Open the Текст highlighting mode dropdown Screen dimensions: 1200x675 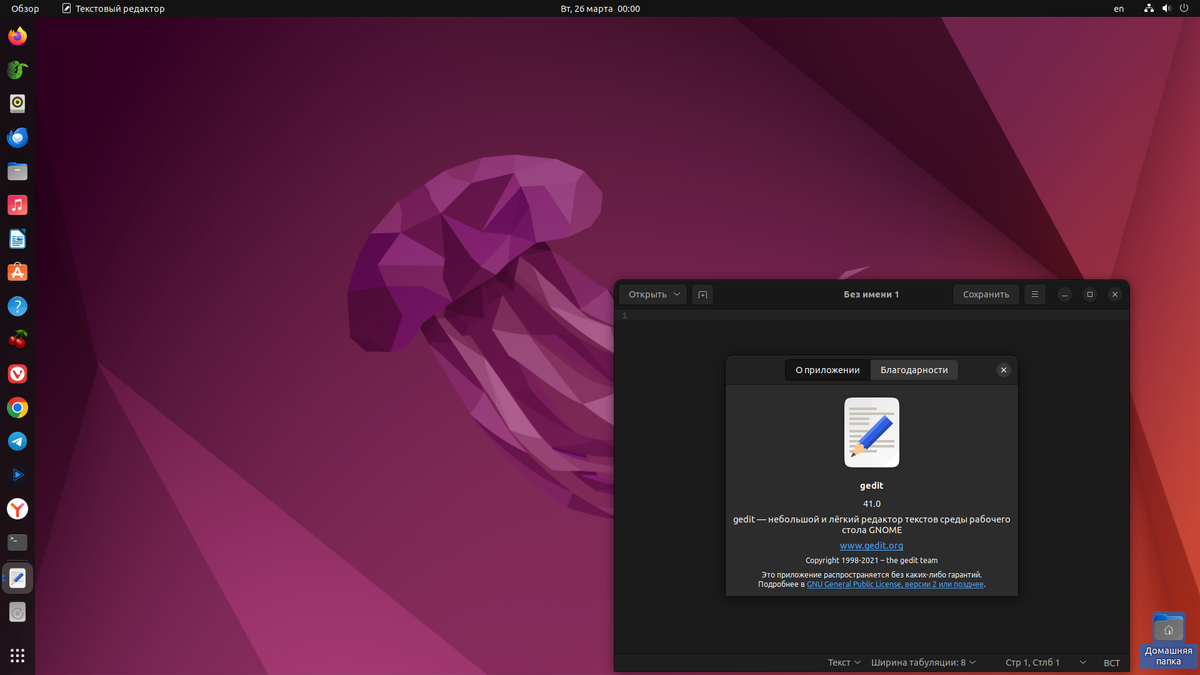843,662
